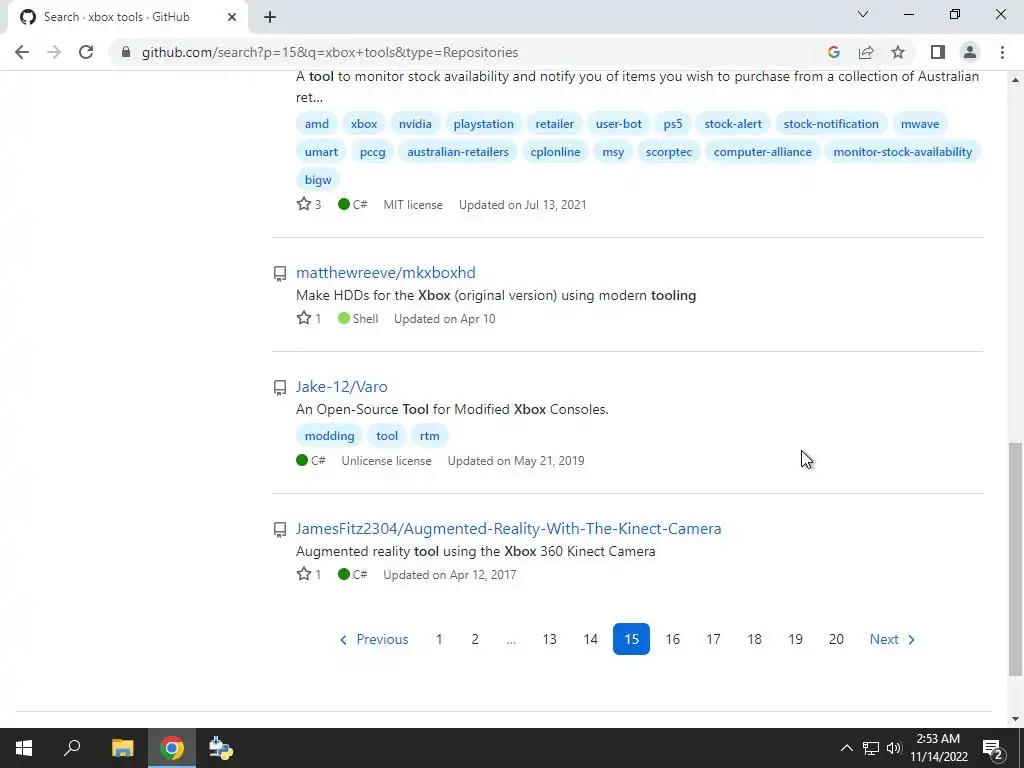Select the umart topic tag
Screen dimensions: 1024x768
321,152
